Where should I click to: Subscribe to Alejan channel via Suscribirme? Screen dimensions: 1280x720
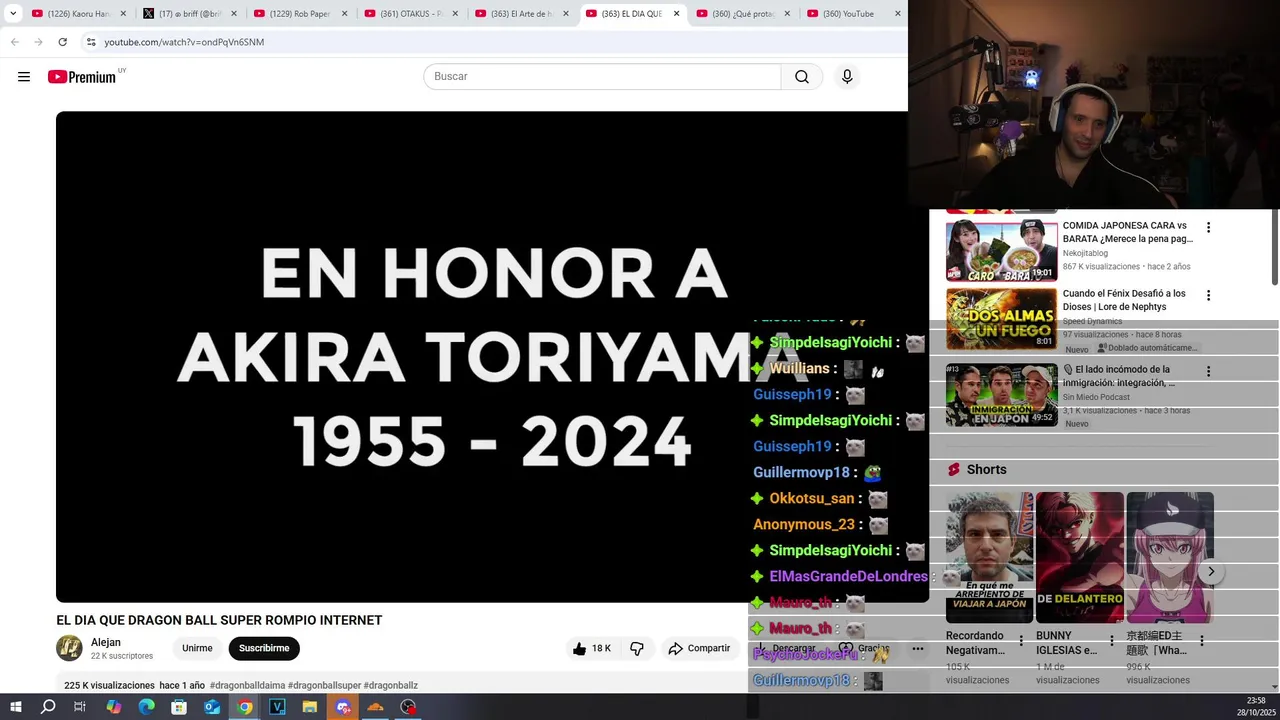tap(264, 648)
